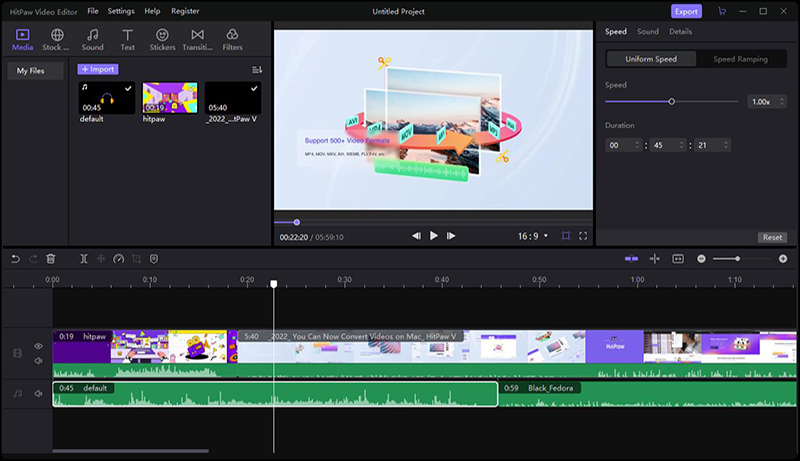The width and height of the screenshot is (800, 461).
Task: Click the purple snapping icon above timeline
Action: point(631,259)
